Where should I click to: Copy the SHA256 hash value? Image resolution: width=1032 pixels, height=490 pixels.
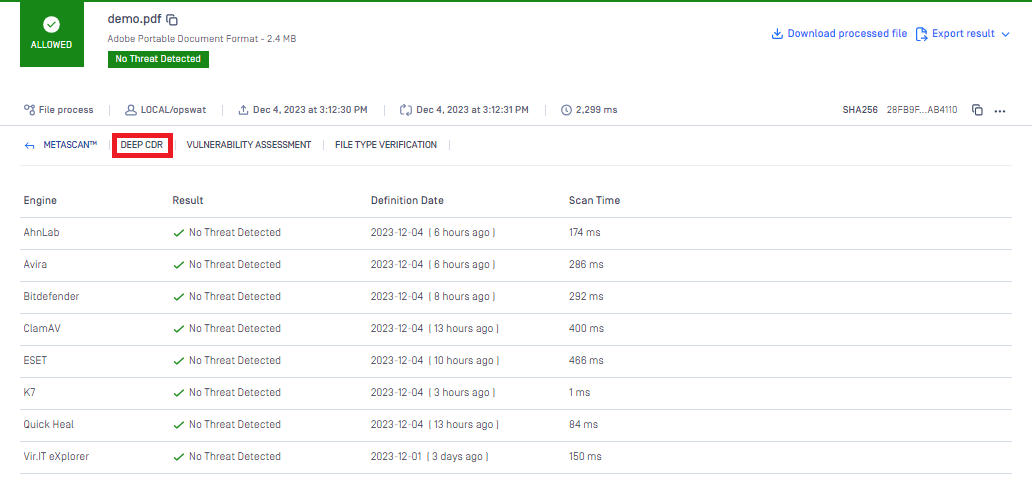tap(978, 110)
